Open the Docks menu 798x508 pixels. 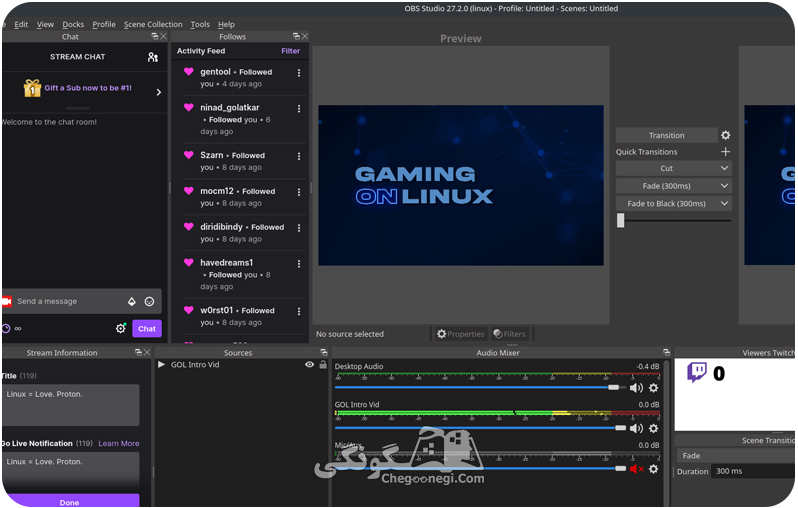click(x=73, y=24)
